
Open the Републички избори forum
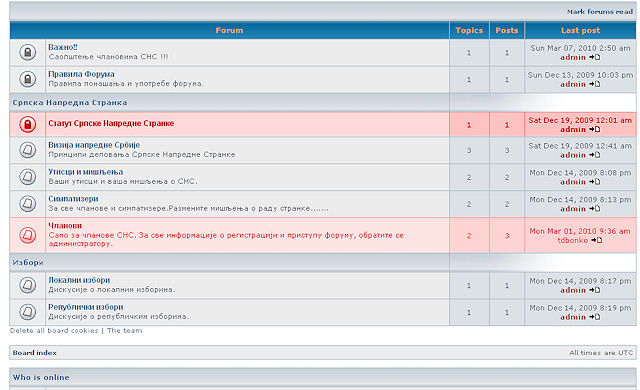(86, 307)
